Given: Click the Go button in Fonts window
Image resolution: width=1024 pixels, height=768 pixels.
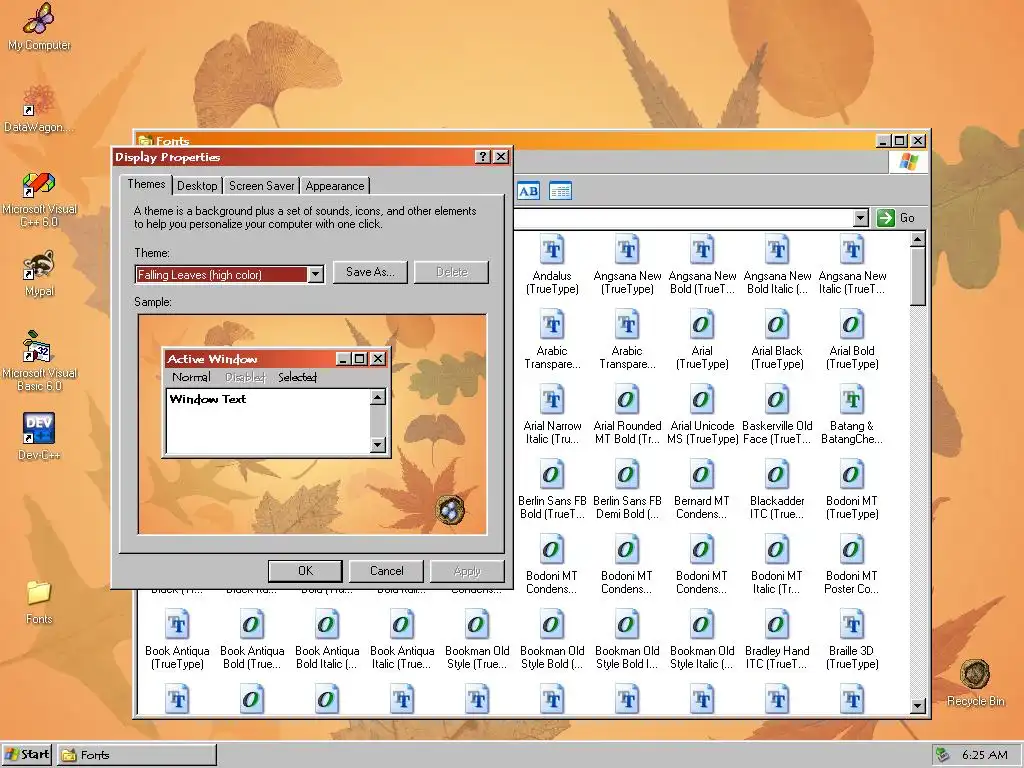Looking at the screenshot, I should click(x=896, y=218).
